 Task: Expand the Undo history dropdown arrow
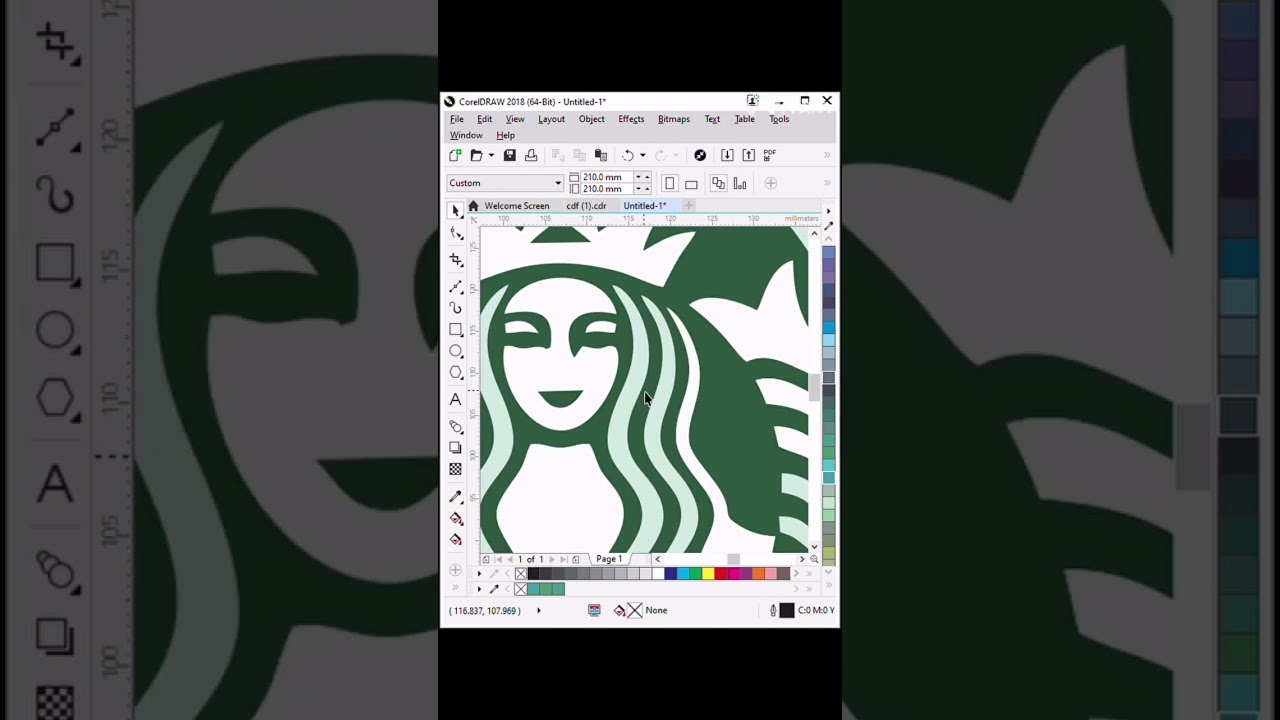(x=642, y=155)
